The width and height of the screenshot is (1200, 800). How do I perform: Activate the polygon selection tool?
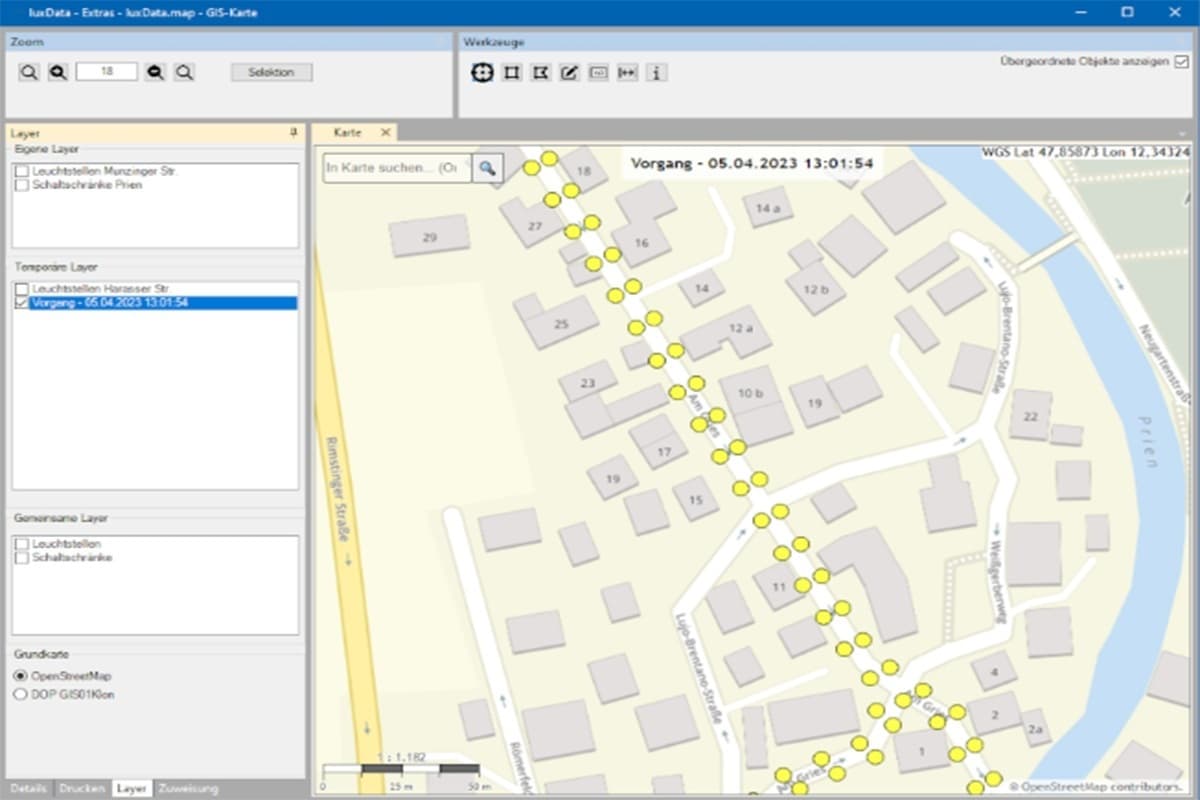539,72
